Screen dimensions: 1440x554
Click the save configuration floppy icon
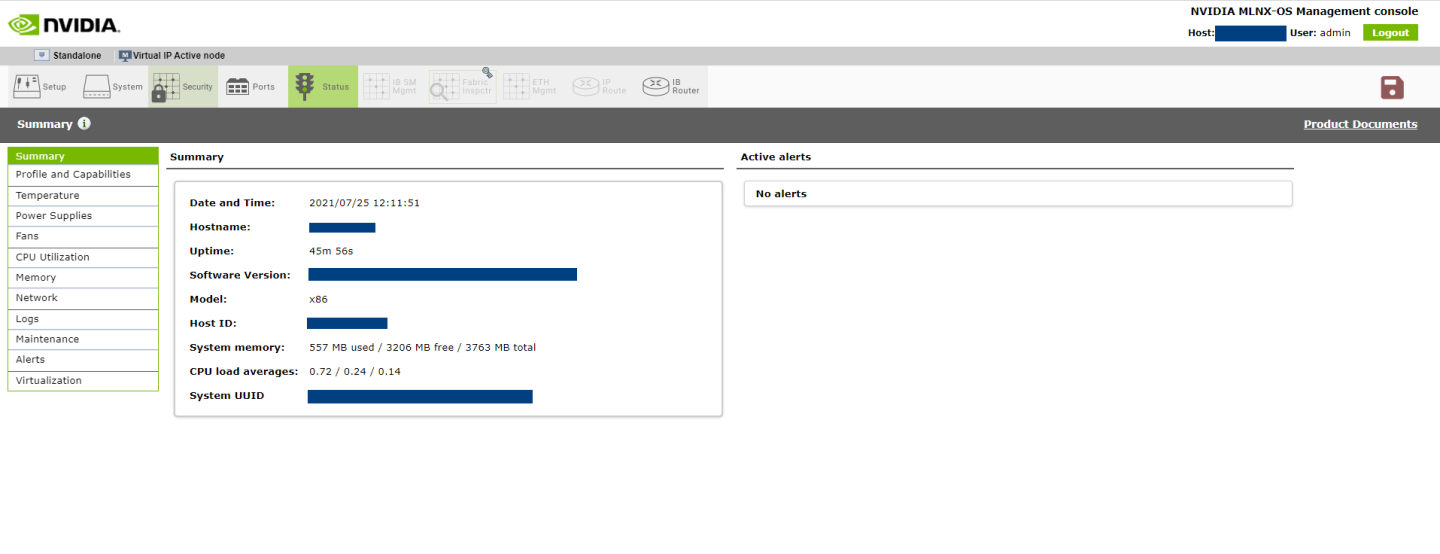[x=1392, y=87]
